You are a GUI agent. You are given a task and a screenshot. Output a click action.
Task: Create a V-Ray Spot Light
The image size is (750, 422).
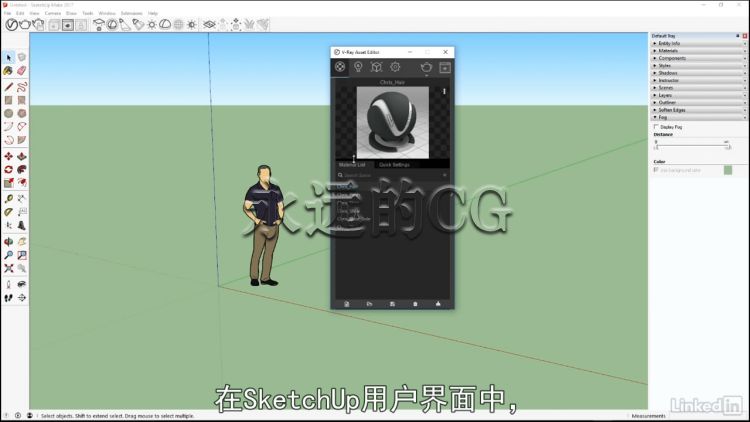coord(125,24)
